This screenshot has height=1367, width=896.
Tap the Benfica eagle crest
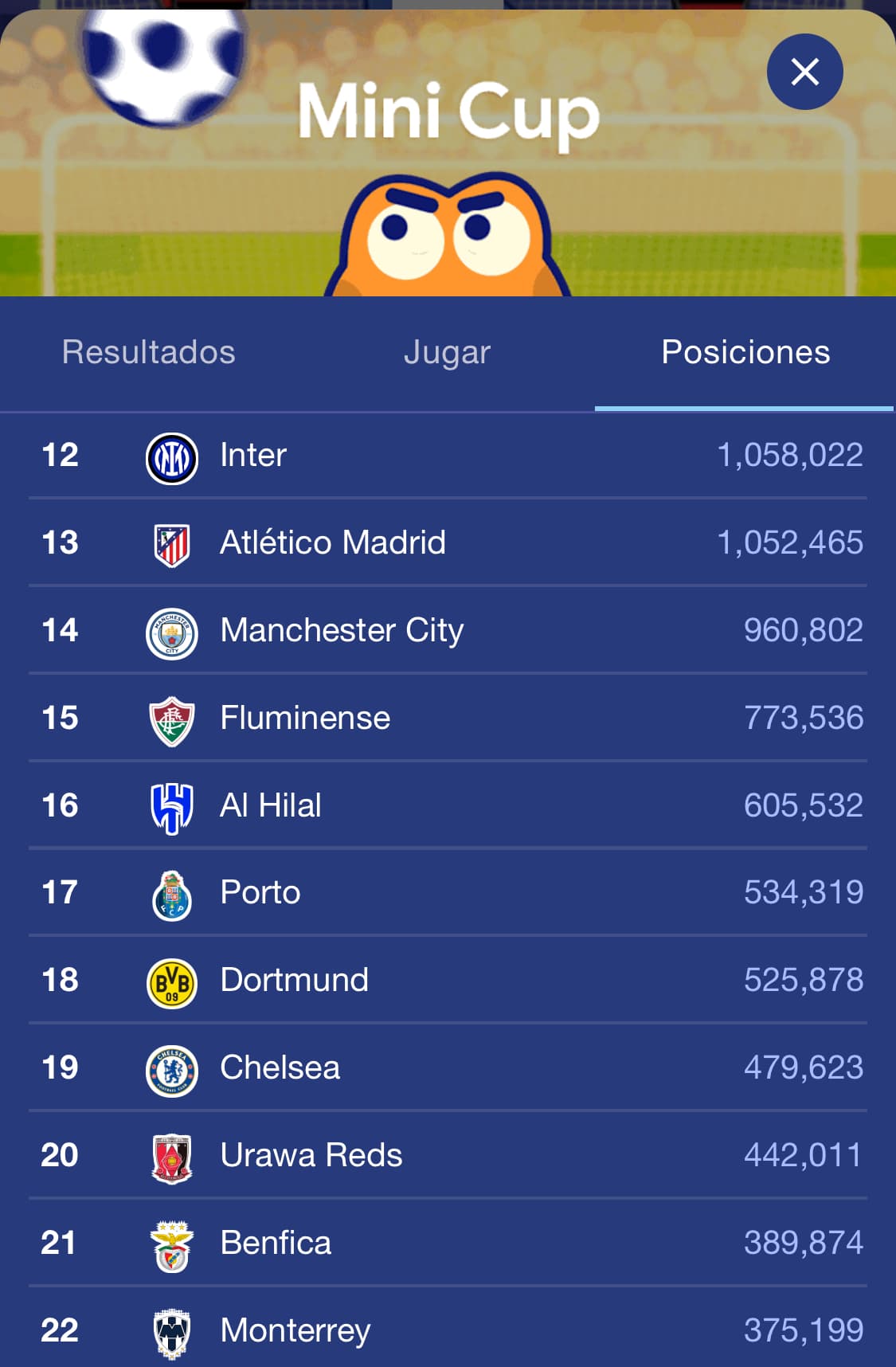pyautogui.click(x=172, y=1247)
